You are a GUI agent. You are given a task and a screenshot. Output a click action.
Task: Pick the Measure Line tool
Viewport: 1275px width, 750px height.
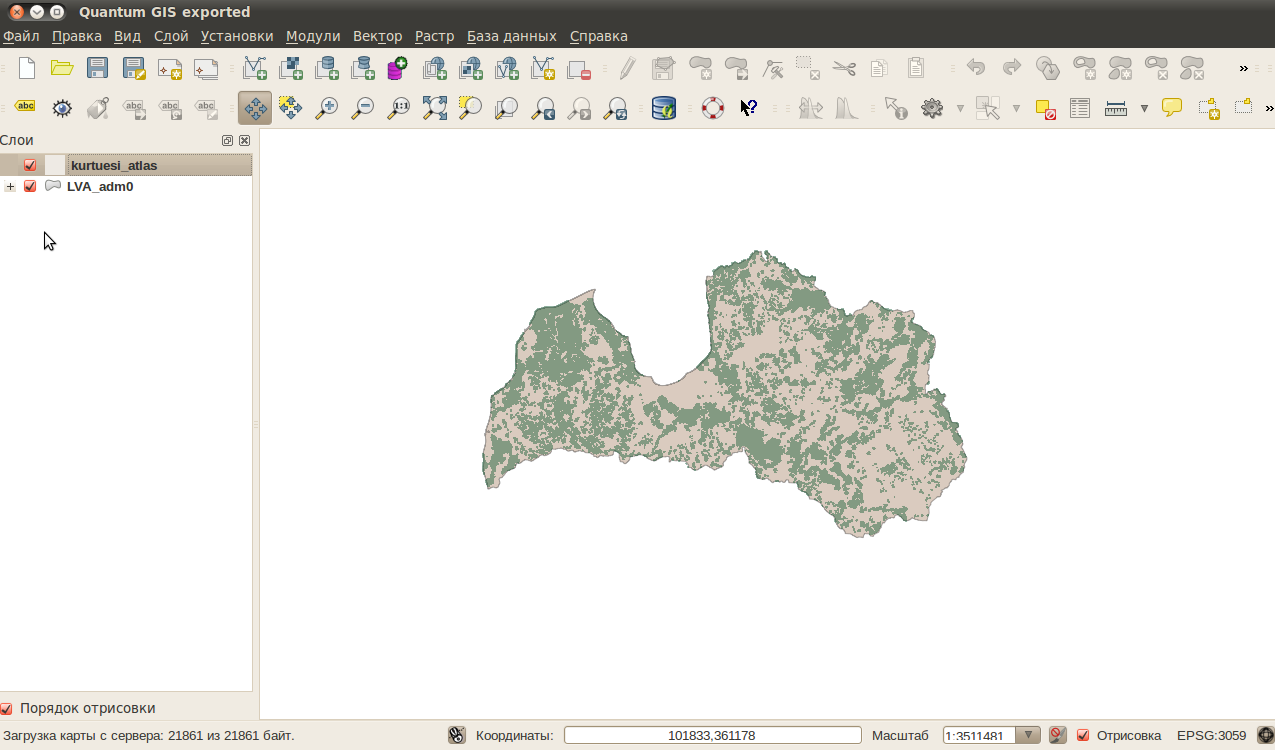[1113, 108]
